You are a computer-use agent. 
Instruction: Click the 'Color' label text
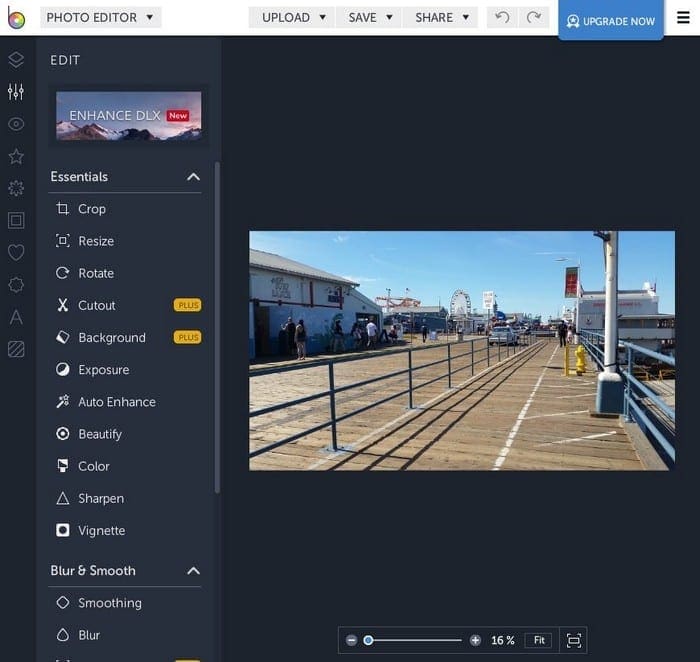point(94,466)
